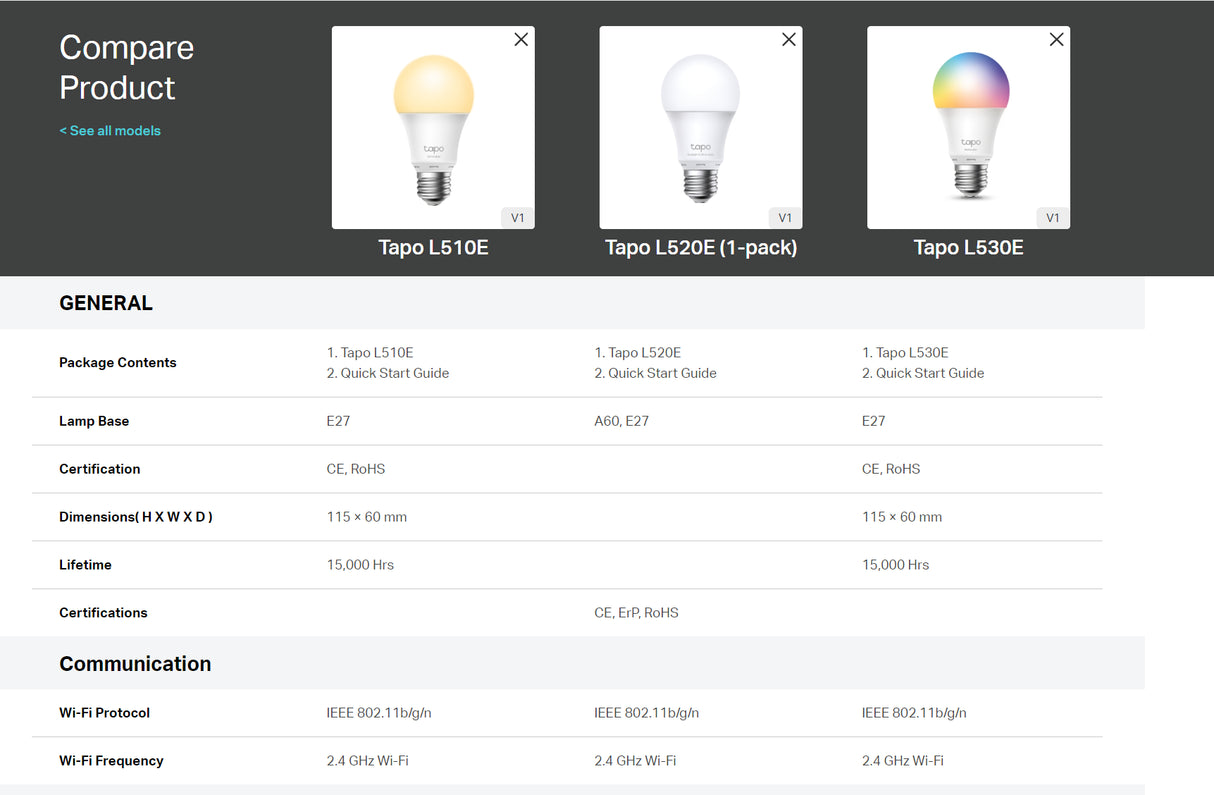
Task: Select the Package Contents row label
Action: pos(117,362)
